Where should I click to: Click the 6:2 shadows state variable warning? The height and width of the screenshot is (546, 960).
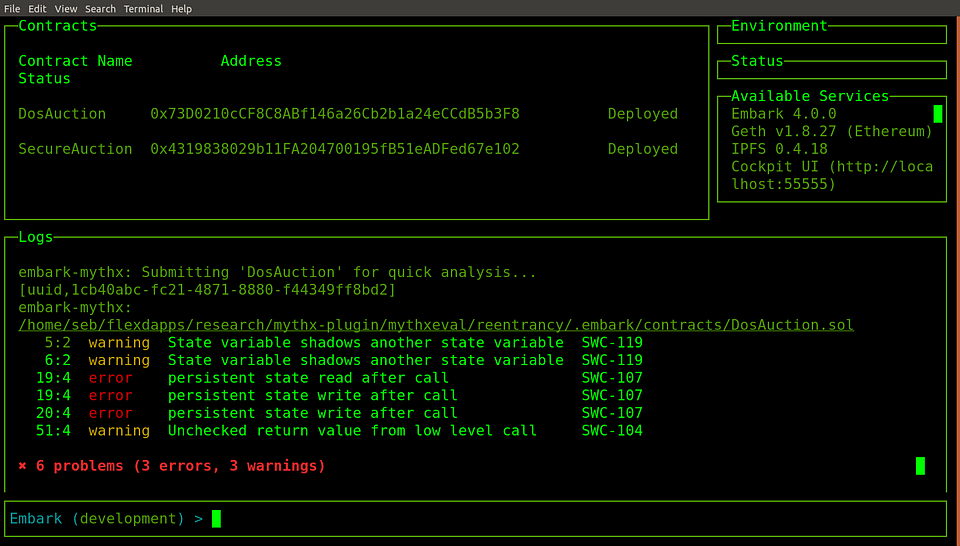(x=343, y=360)
